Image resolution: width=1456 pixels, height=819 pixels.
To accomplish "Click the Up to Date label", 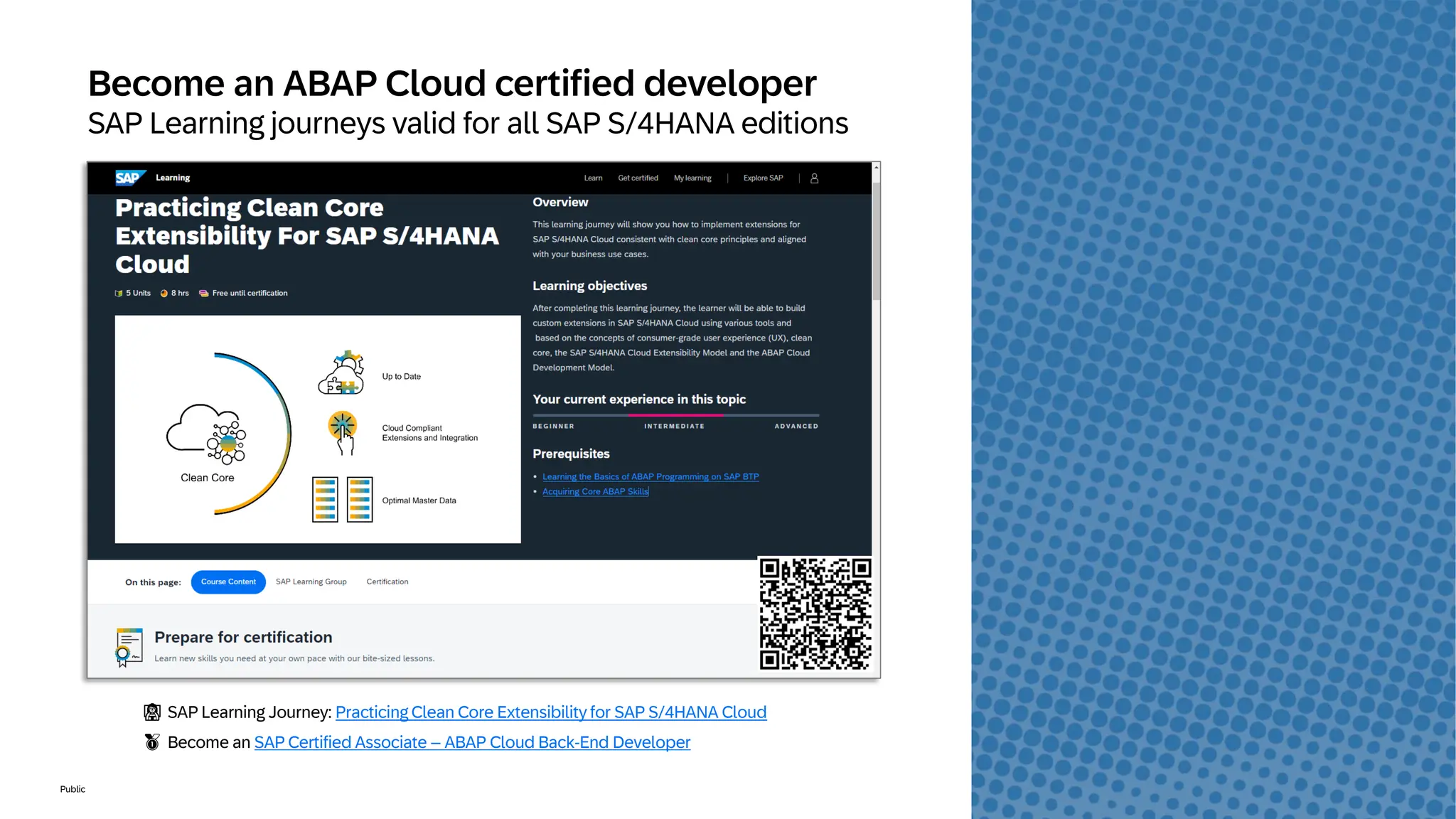I will pyautogui.click(x=401, y=377).
